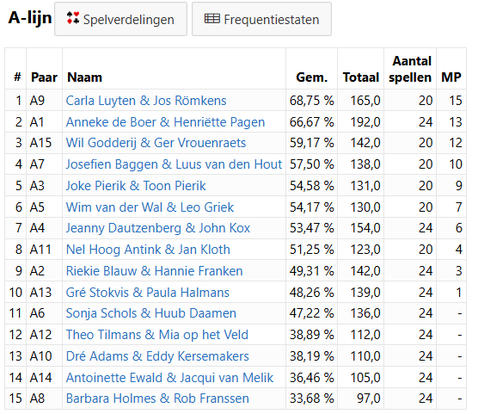Open Wim van der Wal & Leo Griek
The height and width of the screenshot is (414, 478).
pyautogui.click(x=150, y=207)
